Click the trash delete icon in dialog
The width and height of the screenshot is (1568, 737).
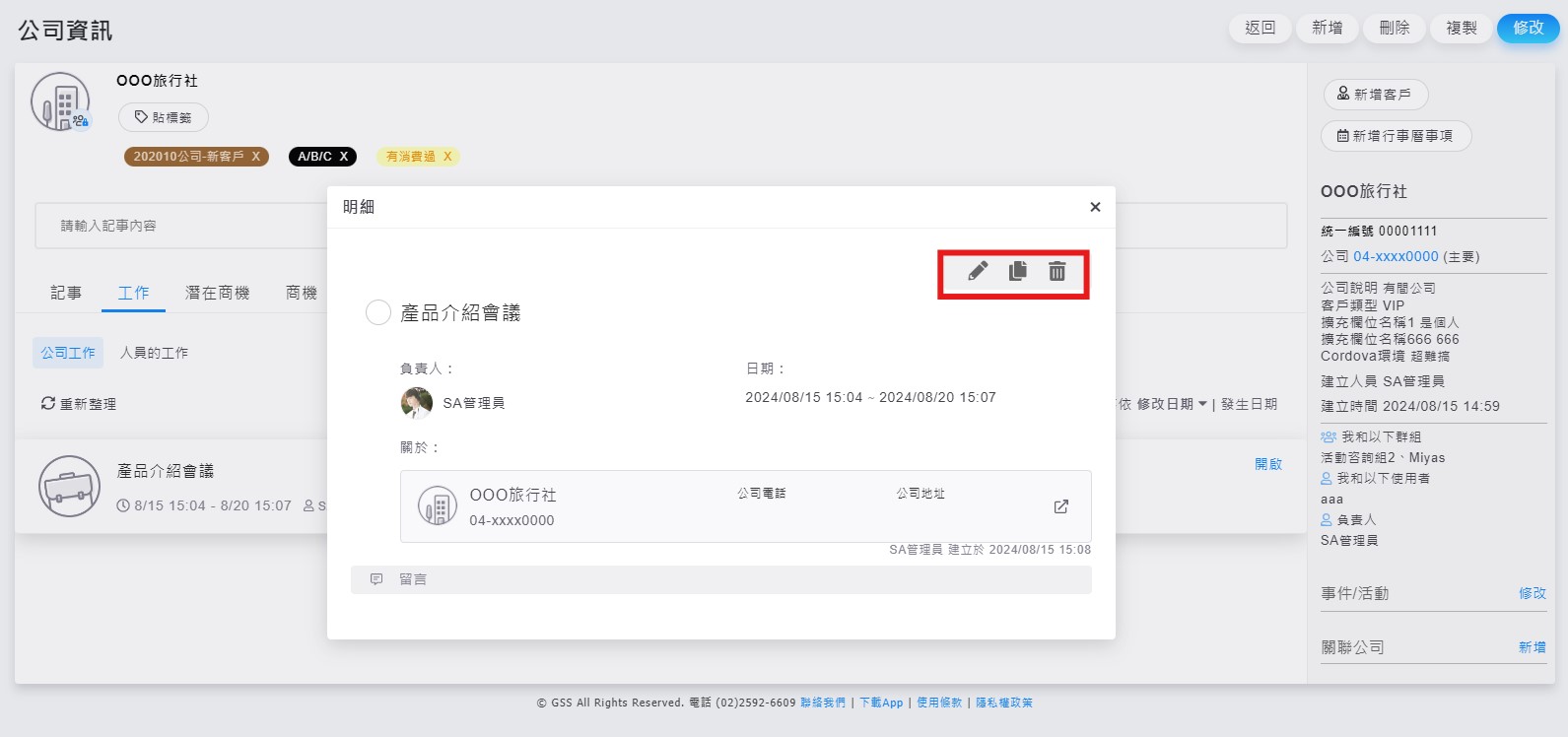click(1057, 271)
